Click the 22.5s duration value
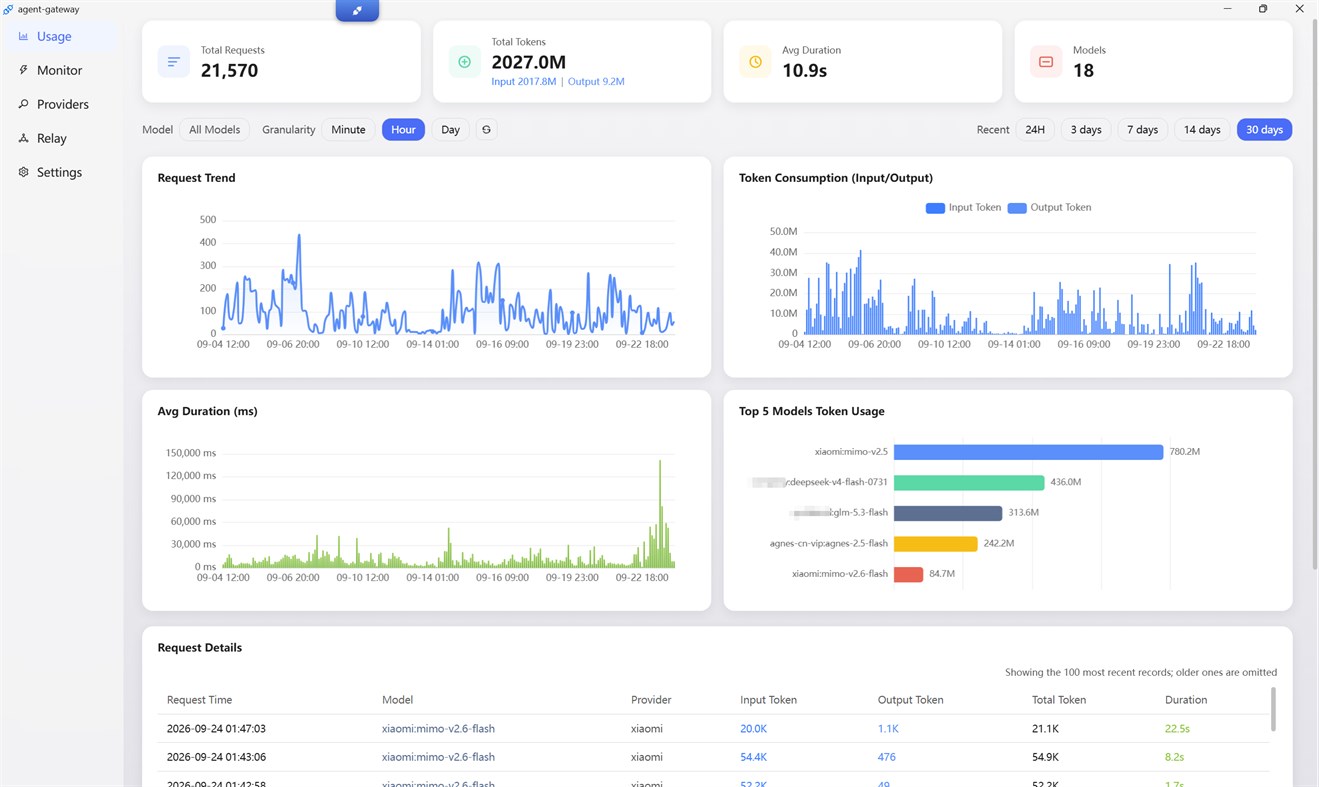 click(1177, 729)
